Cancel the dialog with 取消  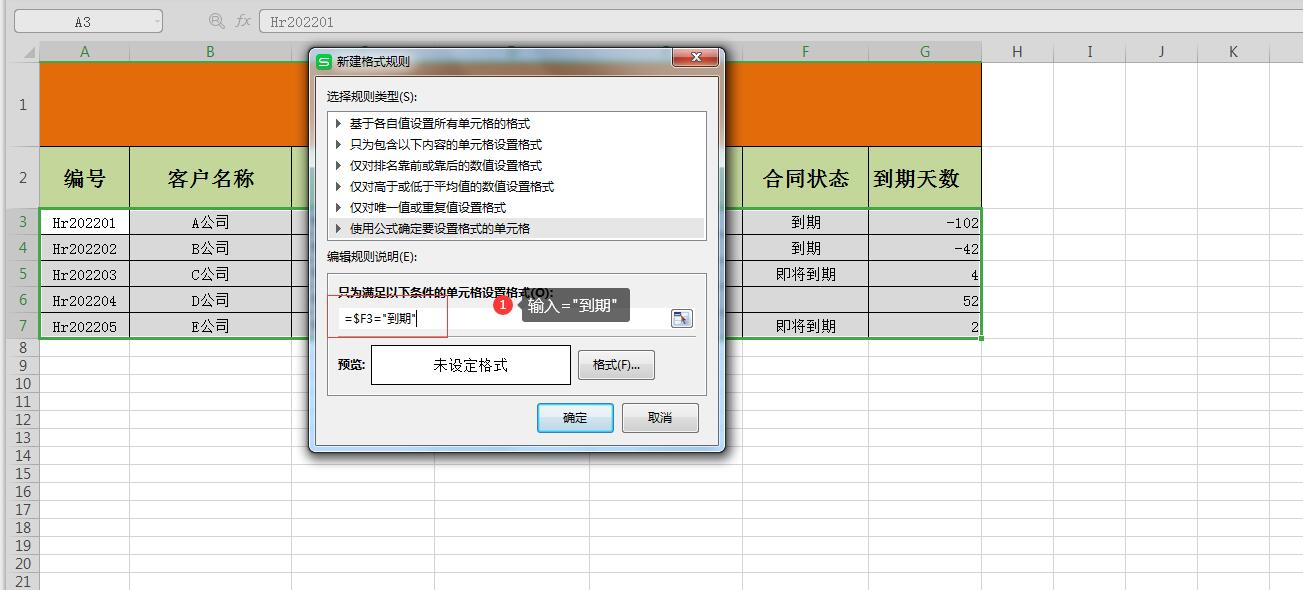(660, 418)
